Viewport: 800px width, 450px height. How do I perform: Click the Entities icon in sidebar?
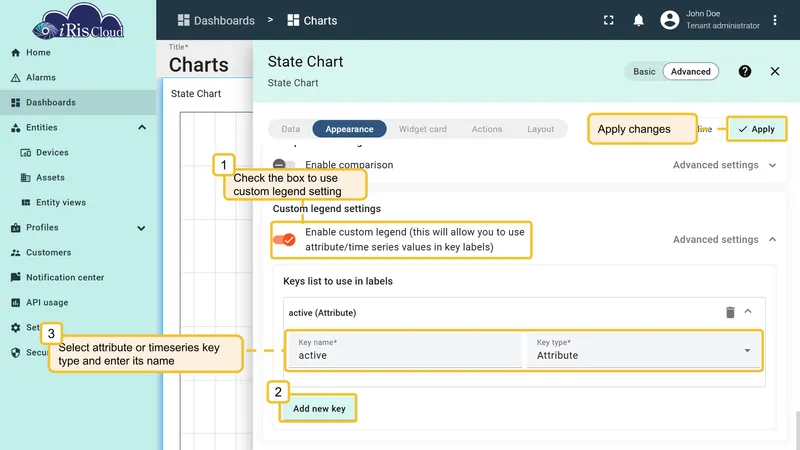16,128
